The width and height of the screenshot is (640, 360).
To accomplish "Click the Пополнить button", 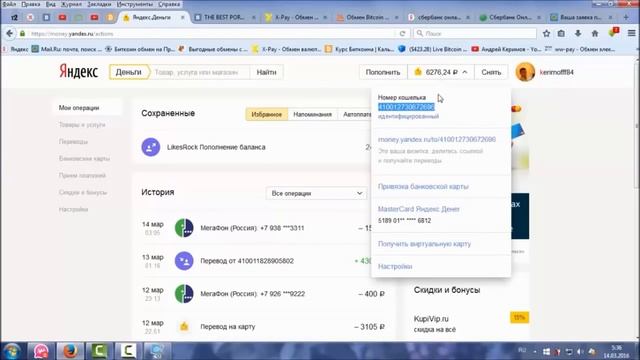I will coord(383,72).
